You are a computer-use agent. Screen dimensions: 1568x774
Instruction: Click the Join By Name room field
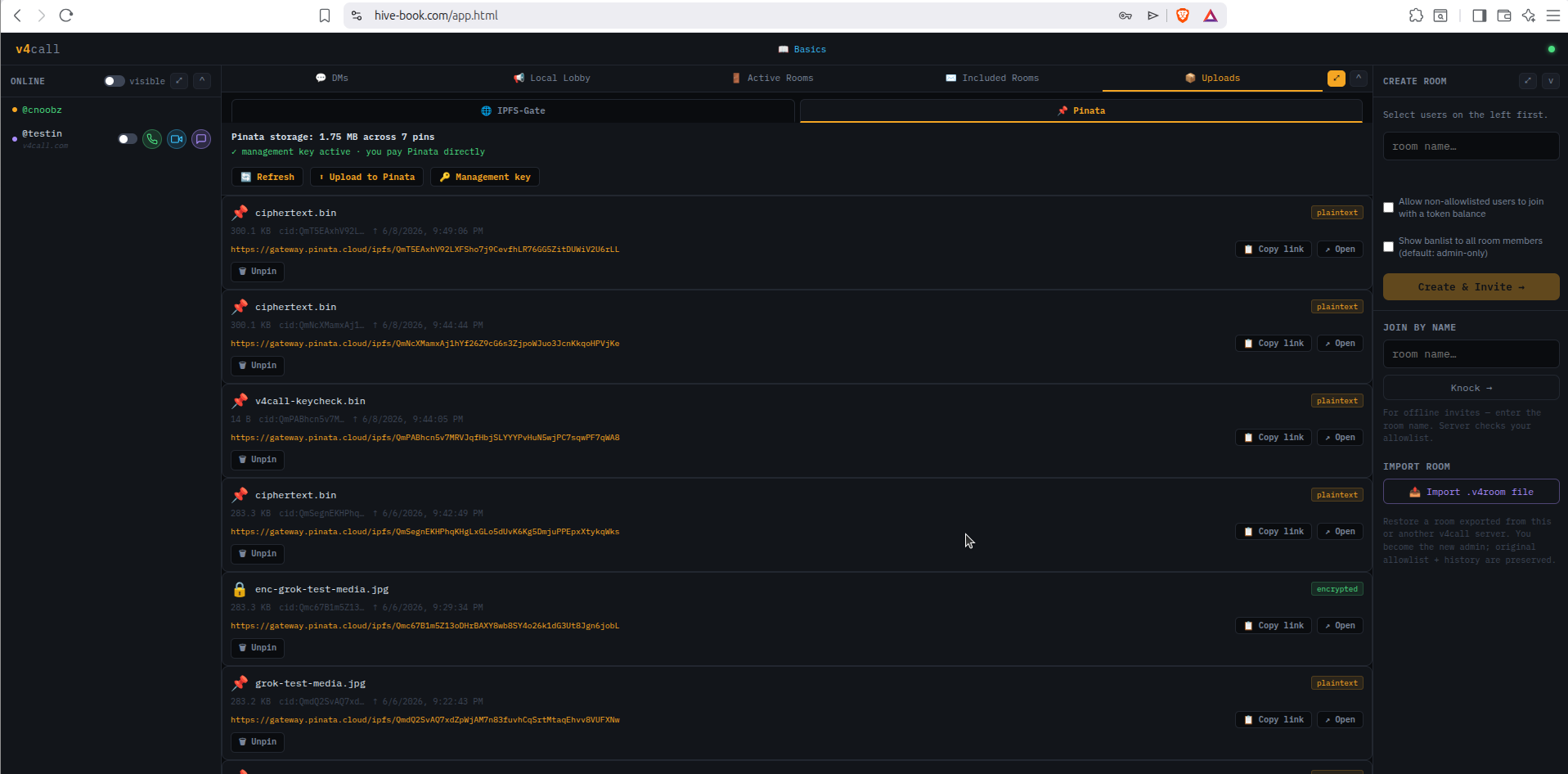point(1471,354)
